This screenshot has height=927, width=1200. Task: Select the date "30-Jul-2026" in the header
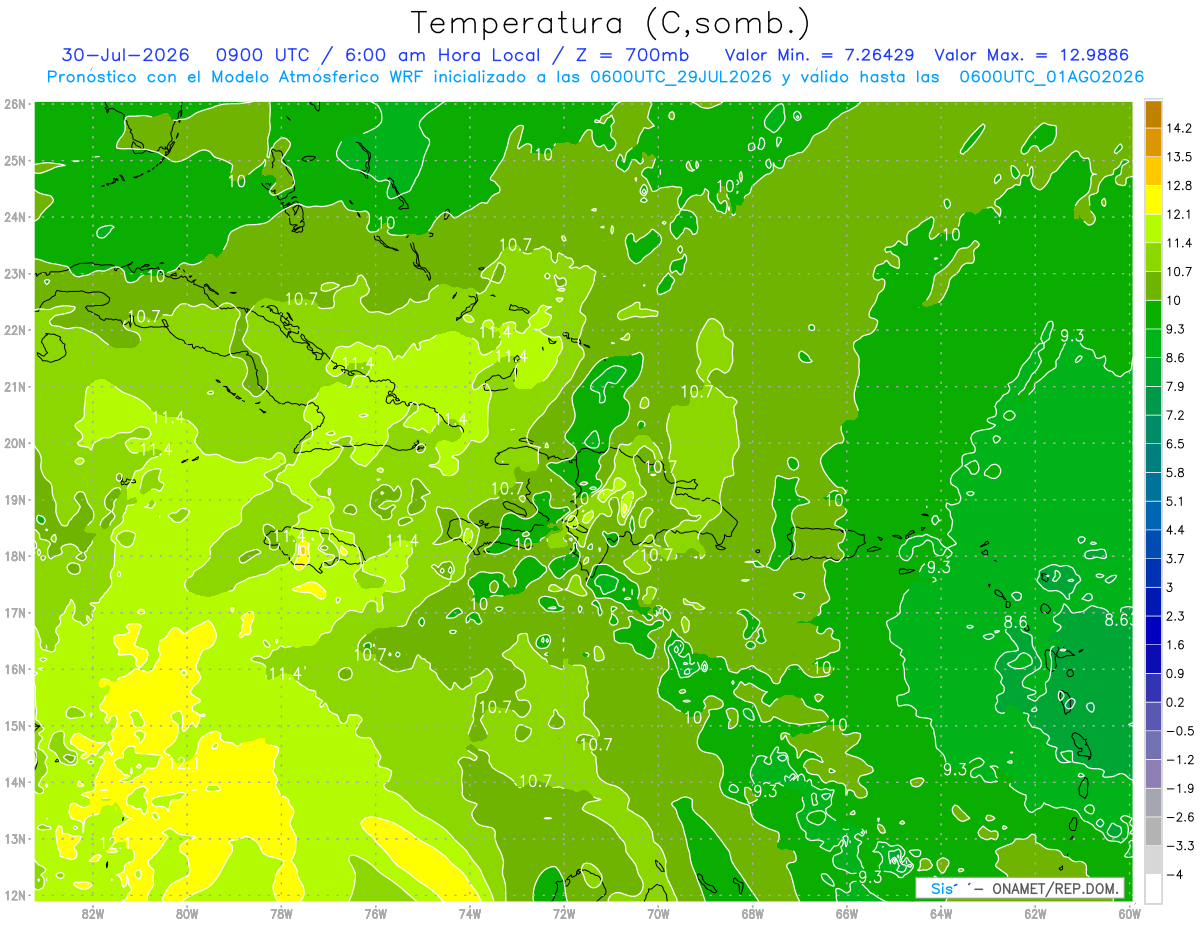(126, 55)
